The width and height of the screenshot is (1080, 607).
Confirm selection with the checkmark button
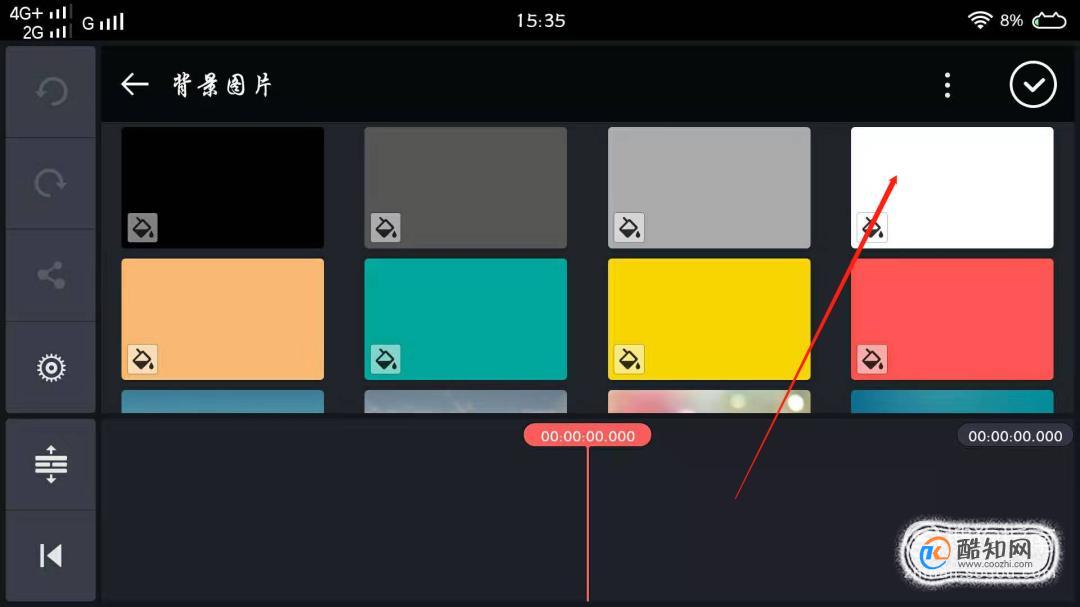[1032, 85]
